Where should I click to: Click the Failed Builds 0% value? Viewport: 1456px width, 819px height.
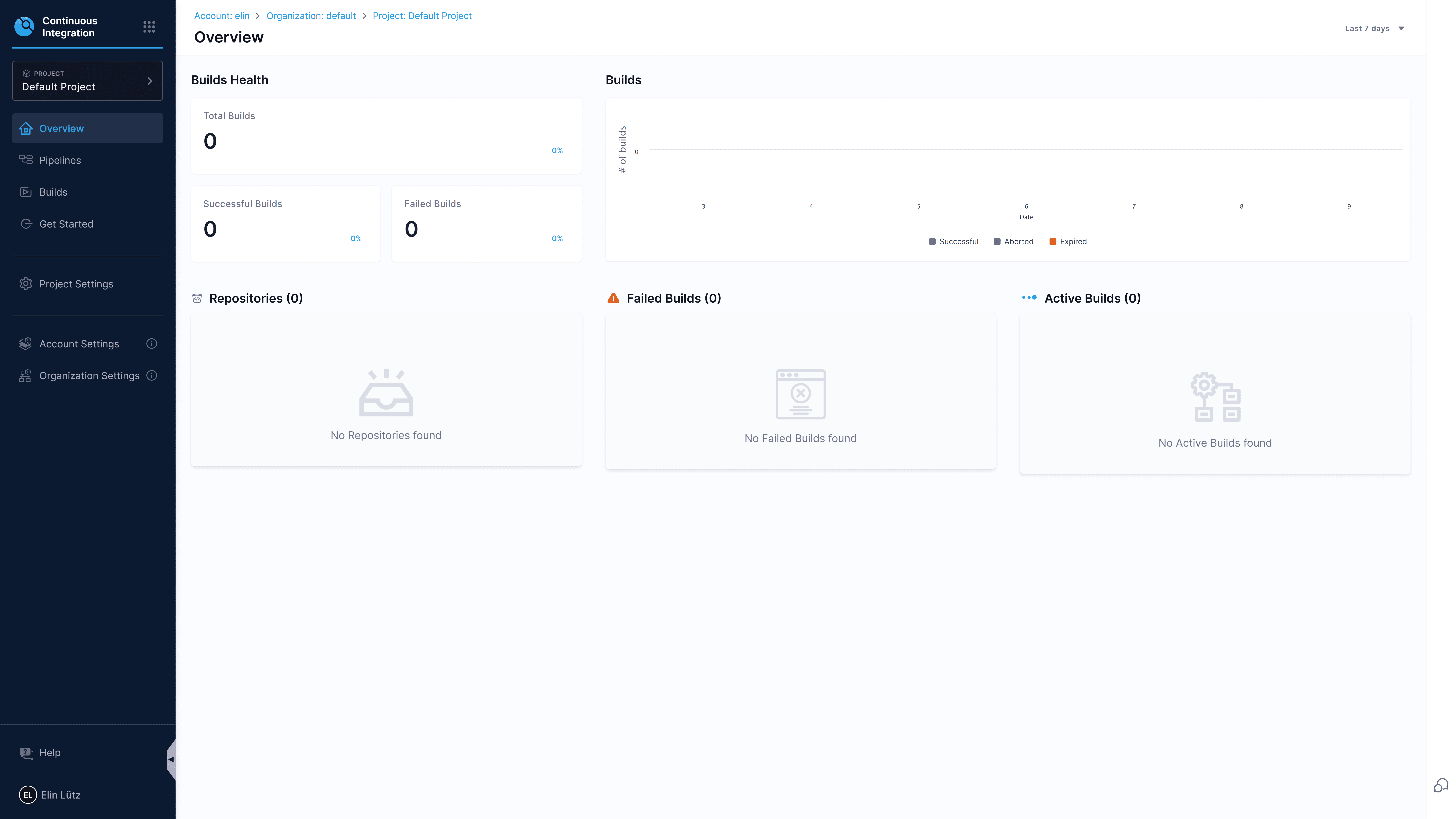557,238
